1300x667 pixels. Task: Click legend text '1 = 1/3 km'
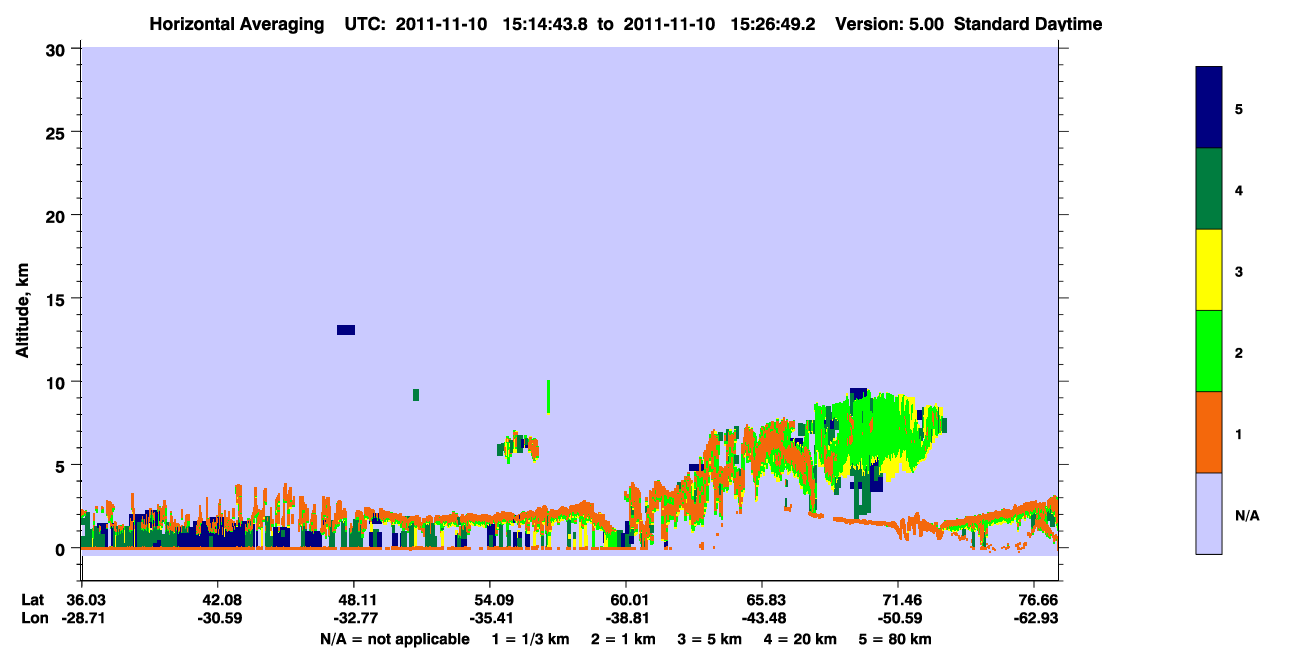(531, 639)
